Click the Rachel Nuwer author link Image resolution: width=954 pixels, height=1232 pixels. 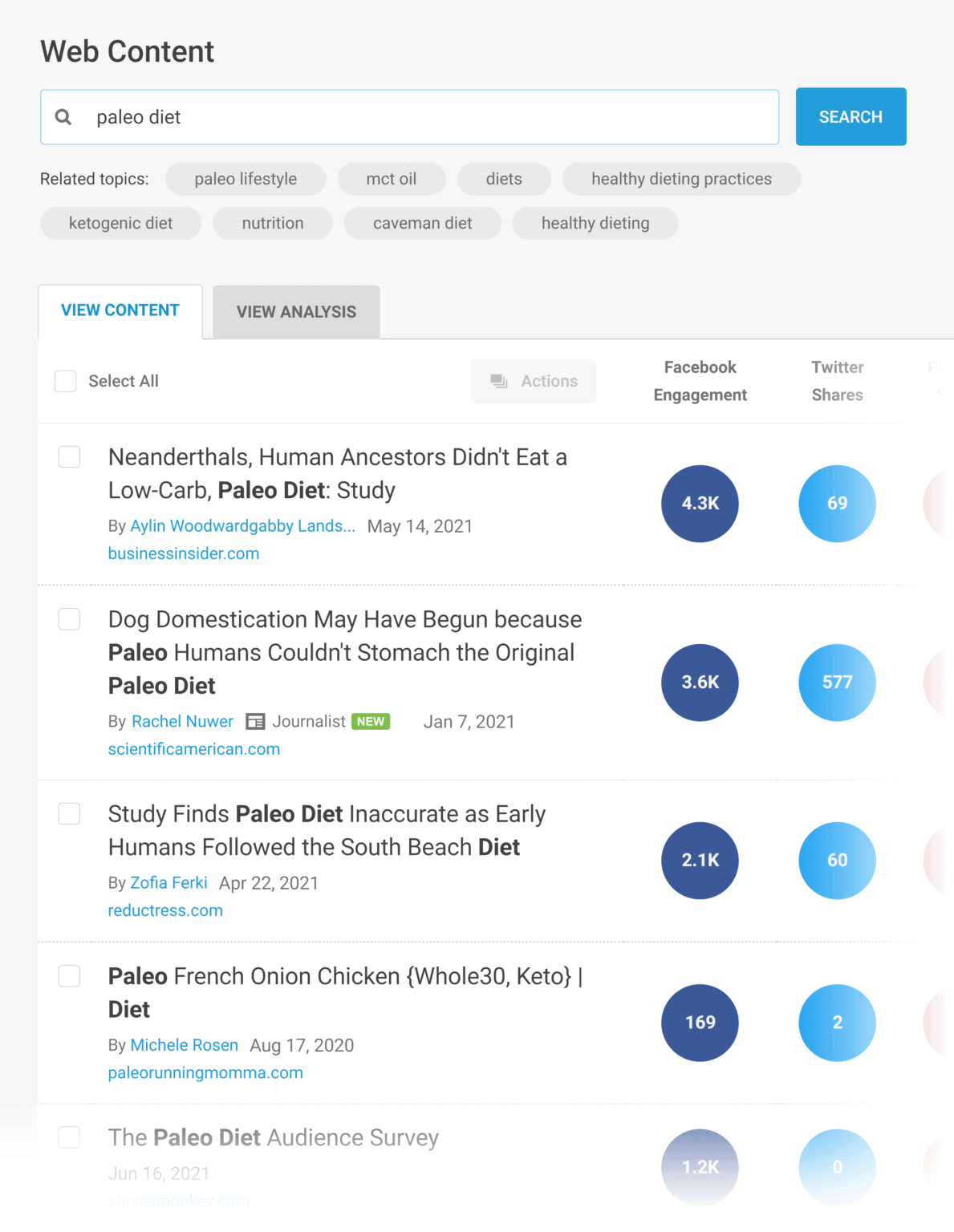[182, 721]
